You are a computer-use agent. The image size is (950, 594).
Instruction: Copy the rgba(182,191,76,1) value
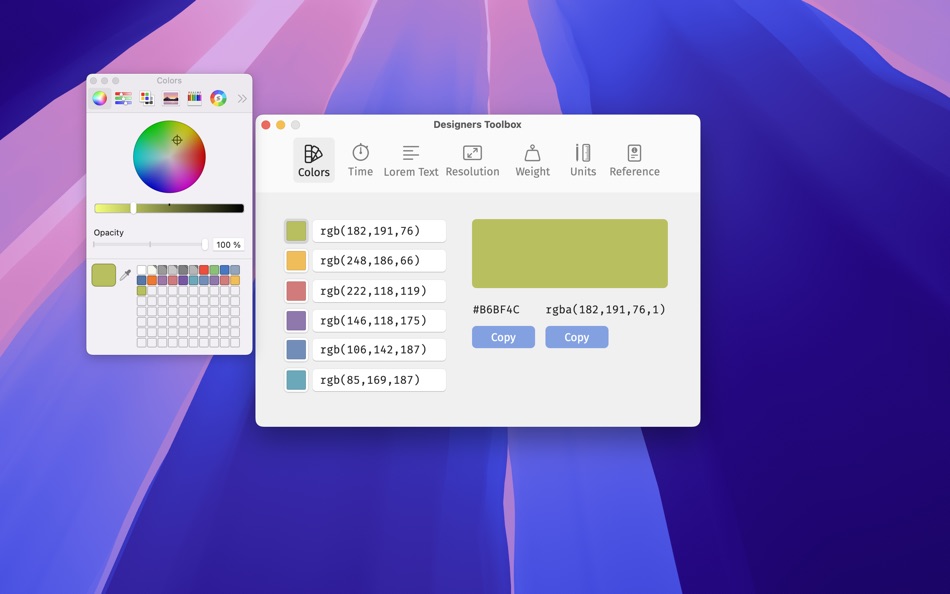click(576, 337)
